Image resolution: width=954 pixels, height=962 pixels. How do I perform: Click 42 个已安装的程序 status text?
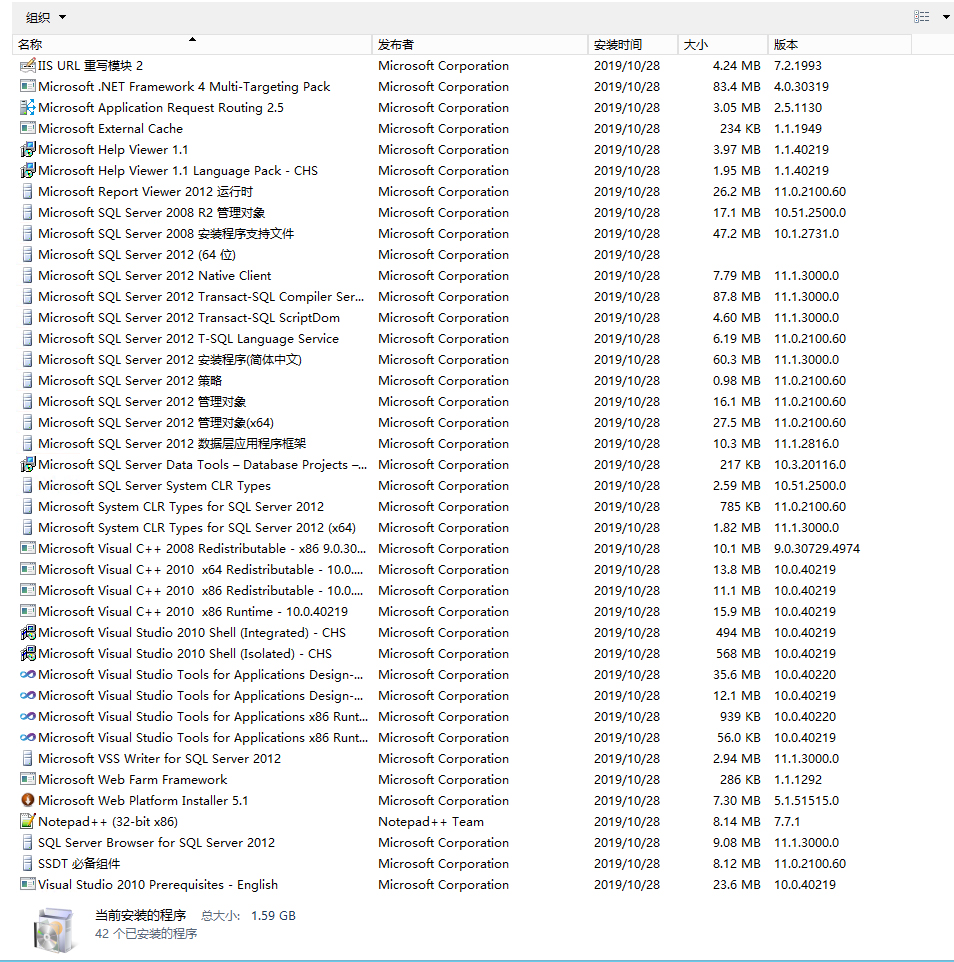(146, 934)
